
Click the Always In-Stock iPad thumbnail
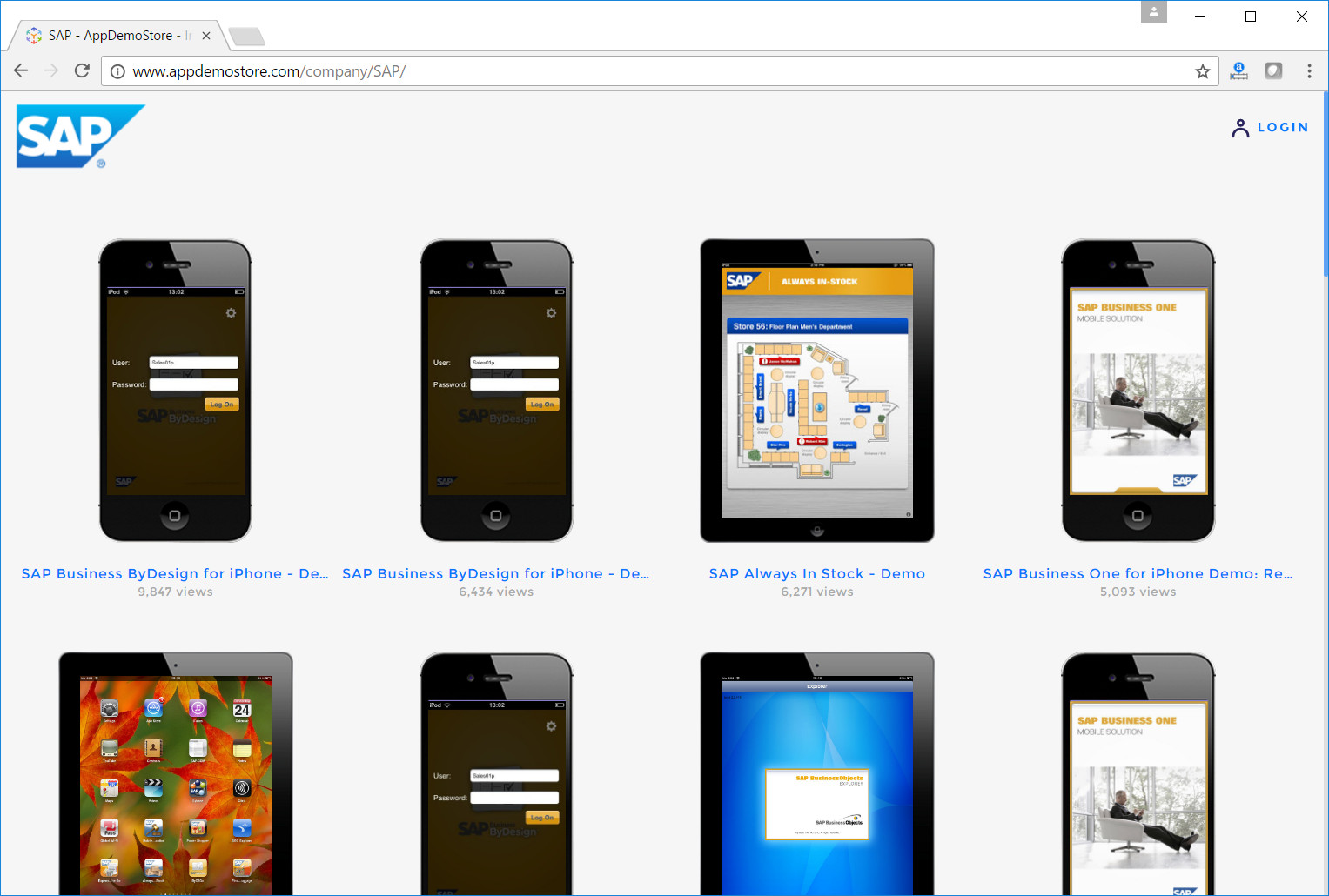tap(817, 391)
